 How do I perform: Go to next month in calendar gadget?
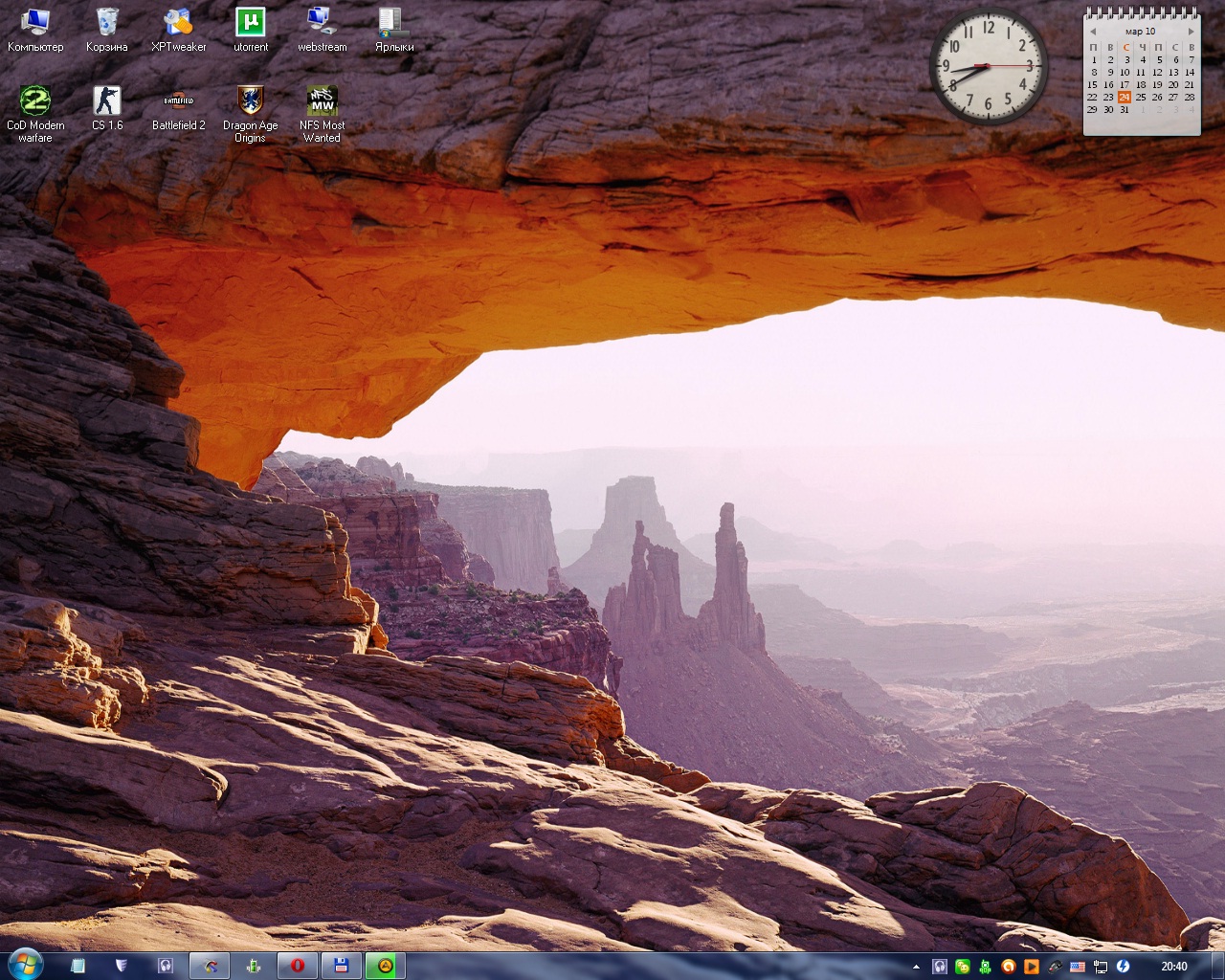point(1191,32)
